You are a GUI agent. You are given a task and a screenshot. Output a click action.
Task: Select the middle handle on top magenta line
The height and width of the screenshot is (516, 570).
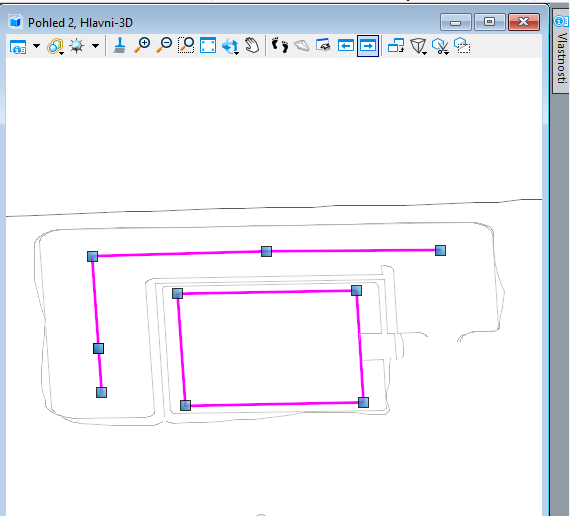point(266,251)
